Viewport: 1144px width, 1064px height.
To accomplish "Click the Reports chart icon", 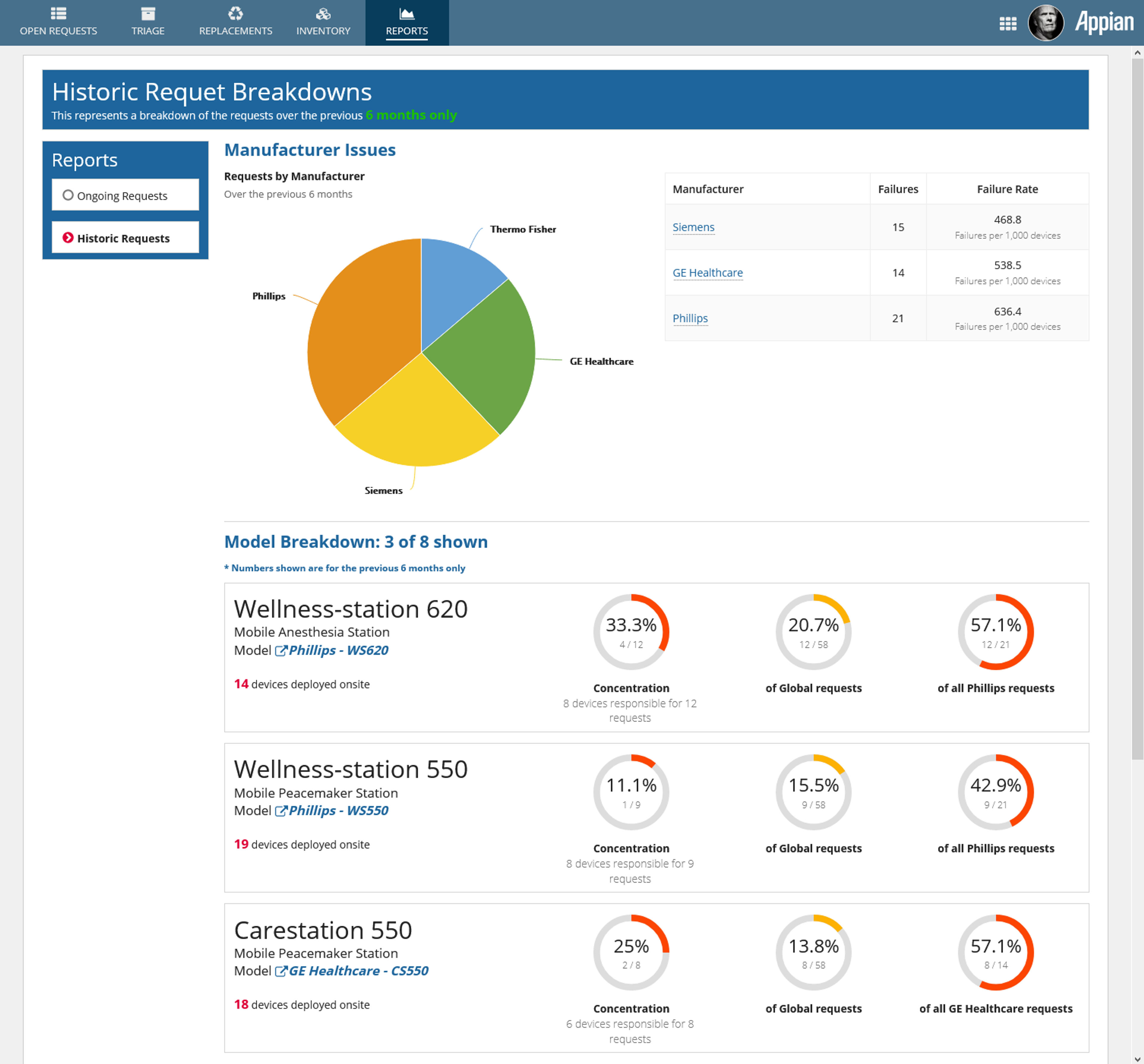I will pos(407,13).
